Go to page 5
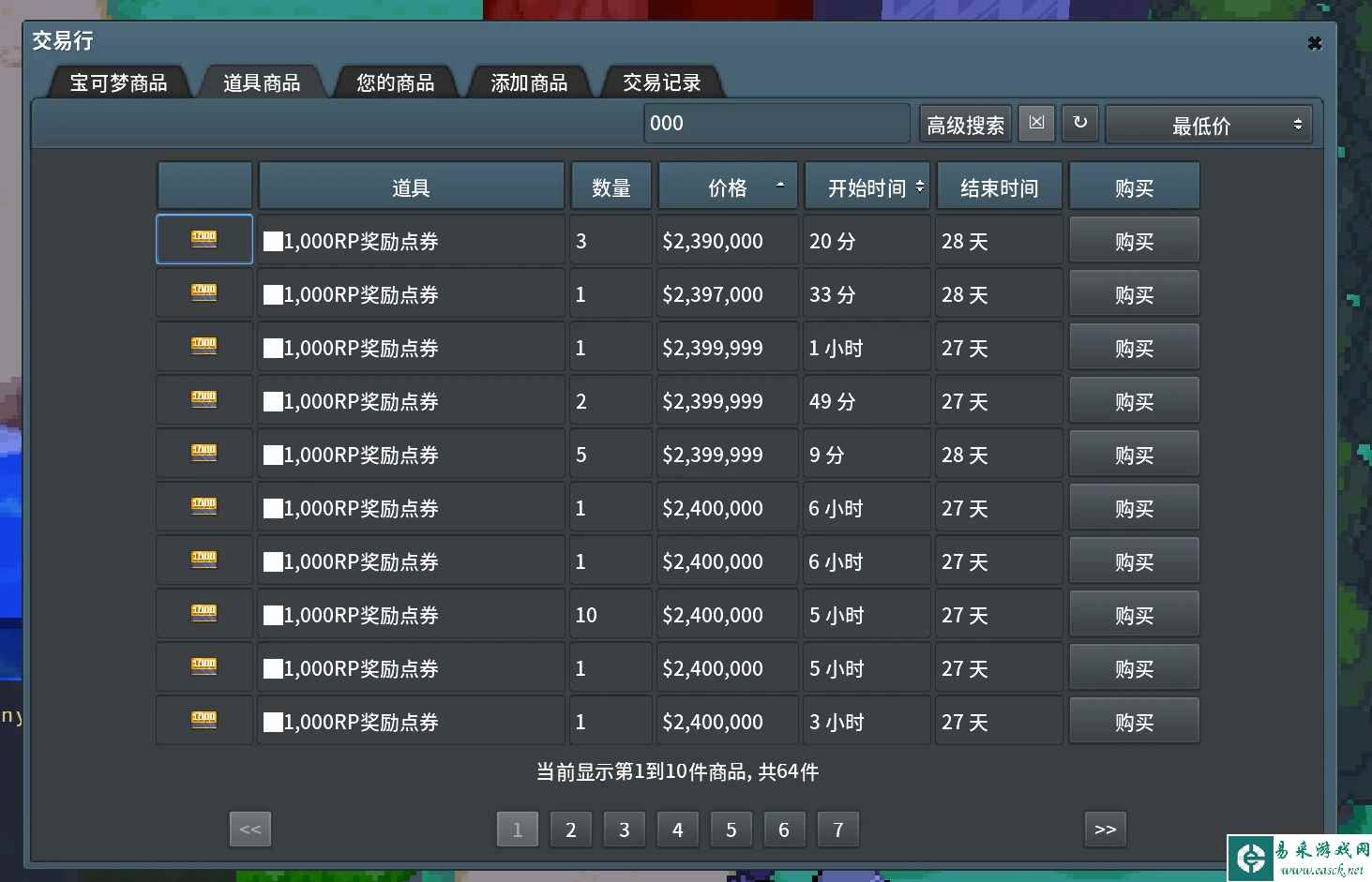 (x=731, y=830)
